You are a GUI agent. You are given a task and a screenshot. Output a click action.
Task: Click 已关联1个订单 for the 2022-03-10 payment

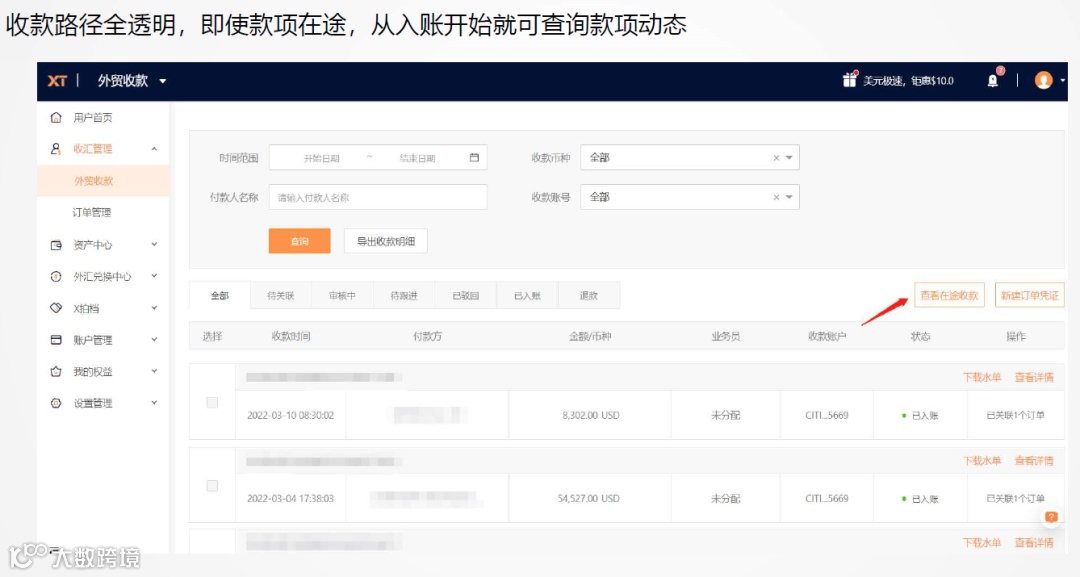pos(1016,415)
